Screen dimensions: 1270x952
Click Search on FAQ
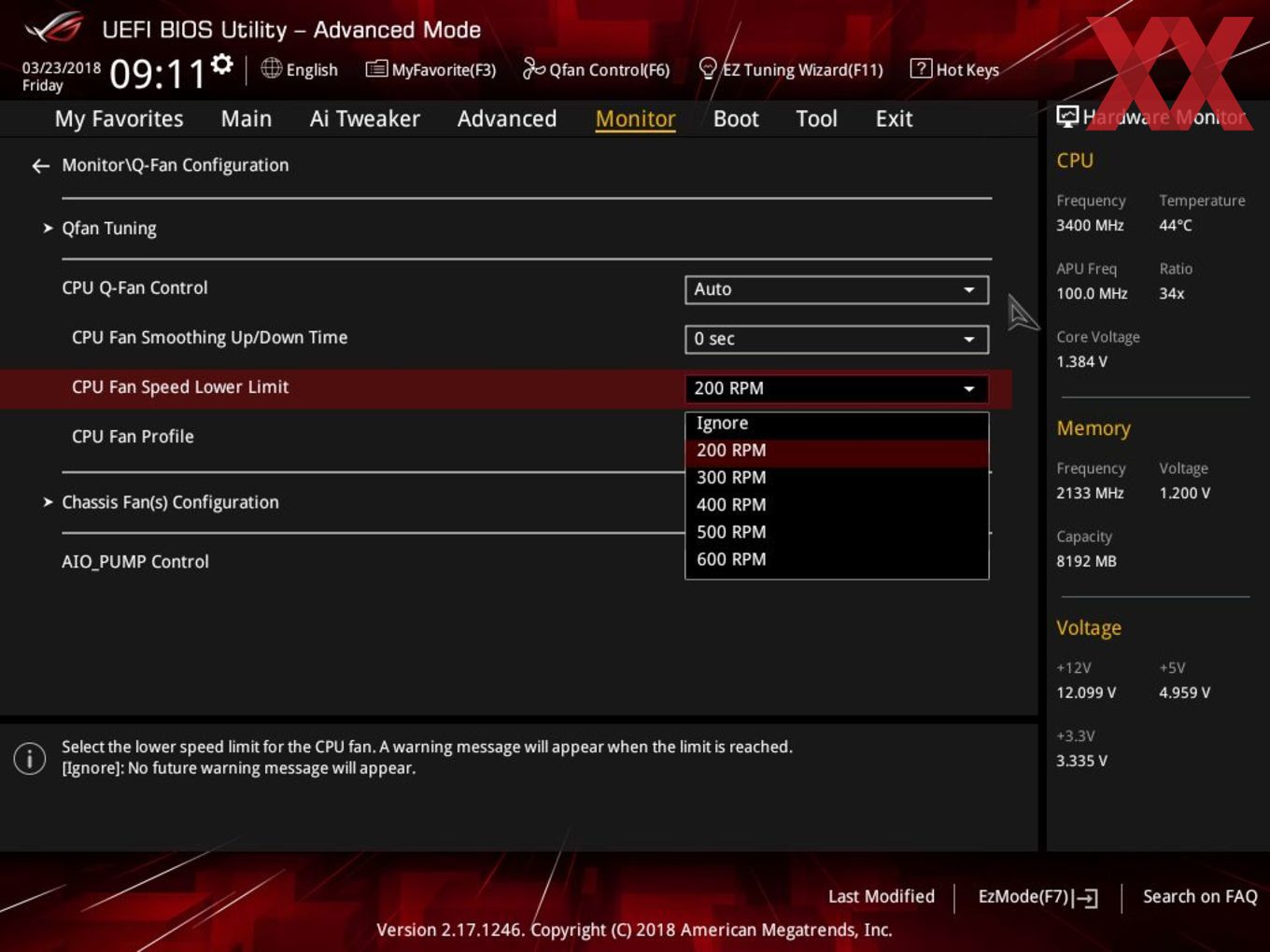click(x=1200, y=896)
